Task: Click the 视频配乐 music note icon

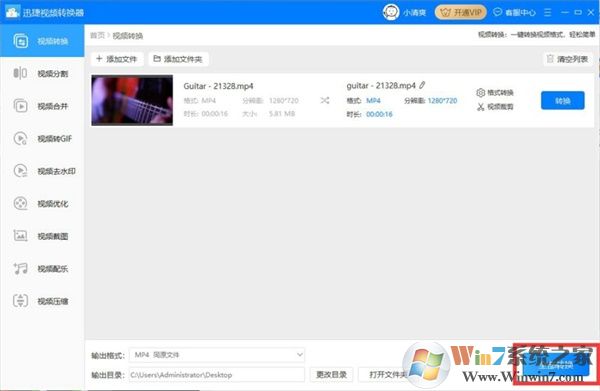Action: (20, 268)
